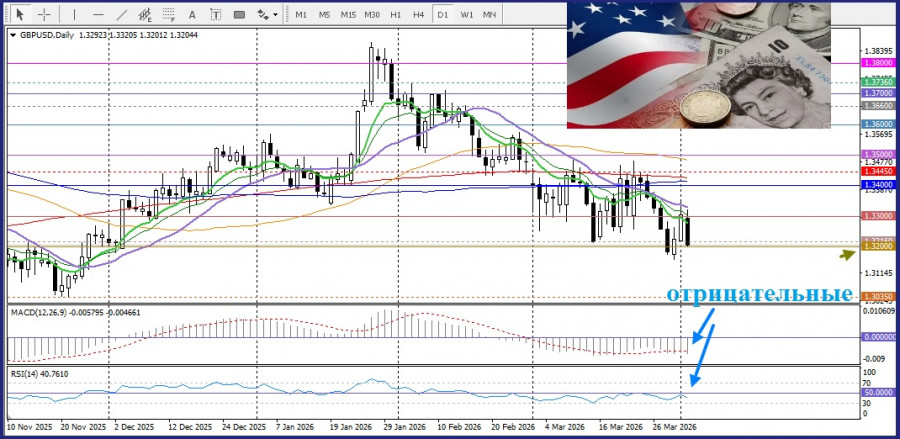Switch chart to M30 timeframe

pos(372,14)
